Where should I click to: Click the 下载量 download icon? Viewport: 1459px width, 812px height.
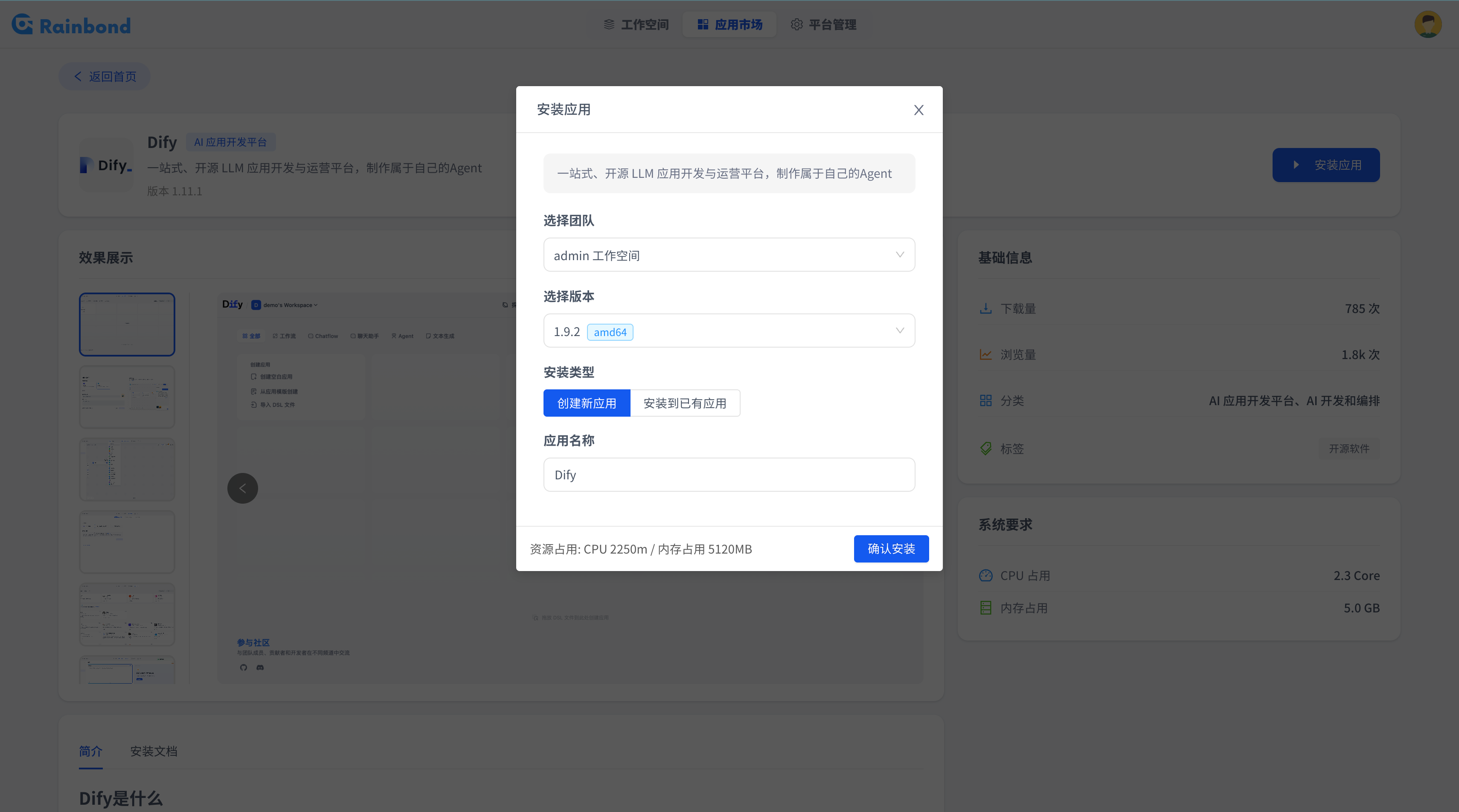[985, 309]
